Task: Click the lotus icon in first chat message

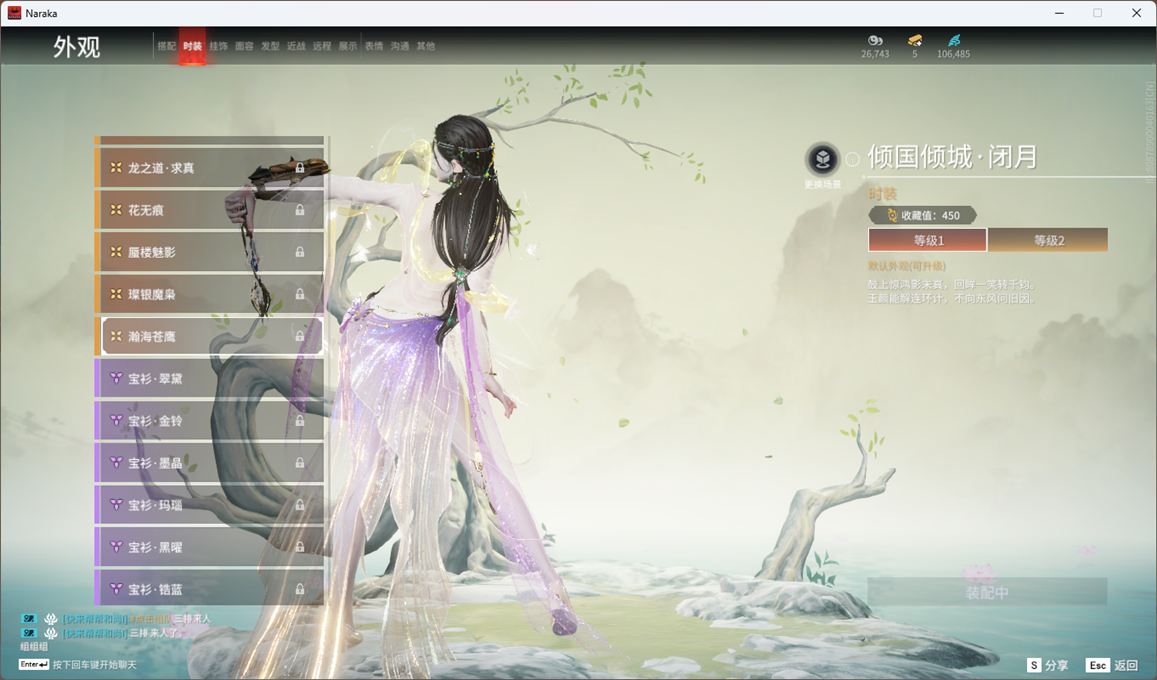Action: point(51,619)
